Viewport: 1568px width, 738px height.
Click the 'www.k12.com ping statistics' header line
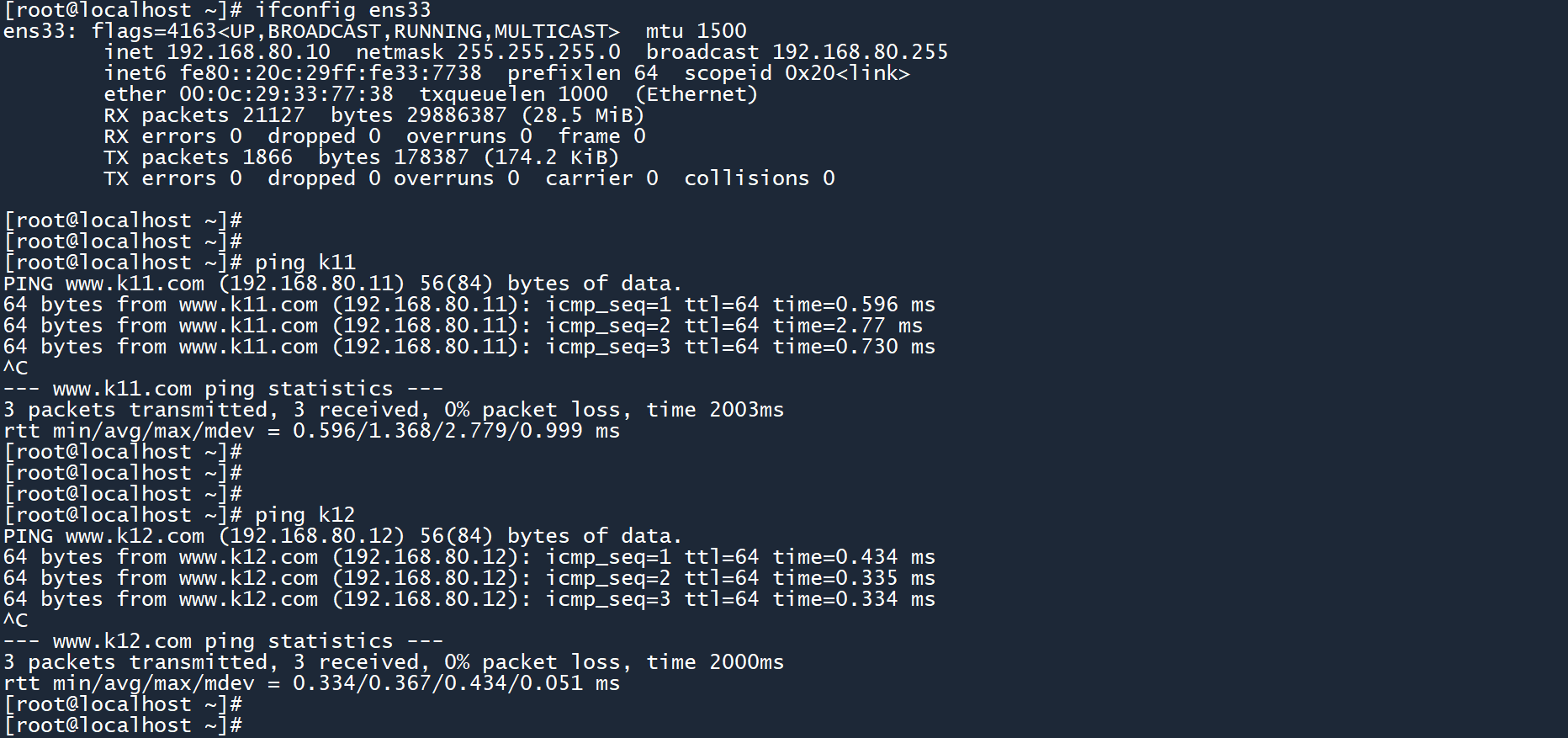point(223,641)
